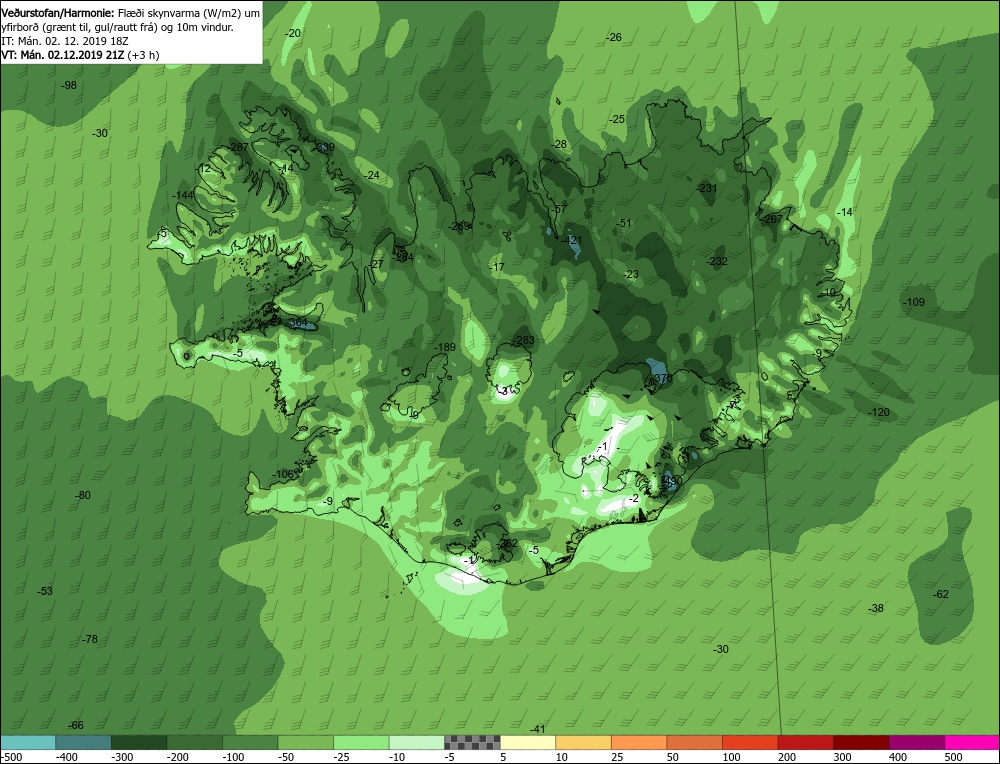Click the '-28' map value
This screenshot has width=1000, height=764.
(559, 144)
